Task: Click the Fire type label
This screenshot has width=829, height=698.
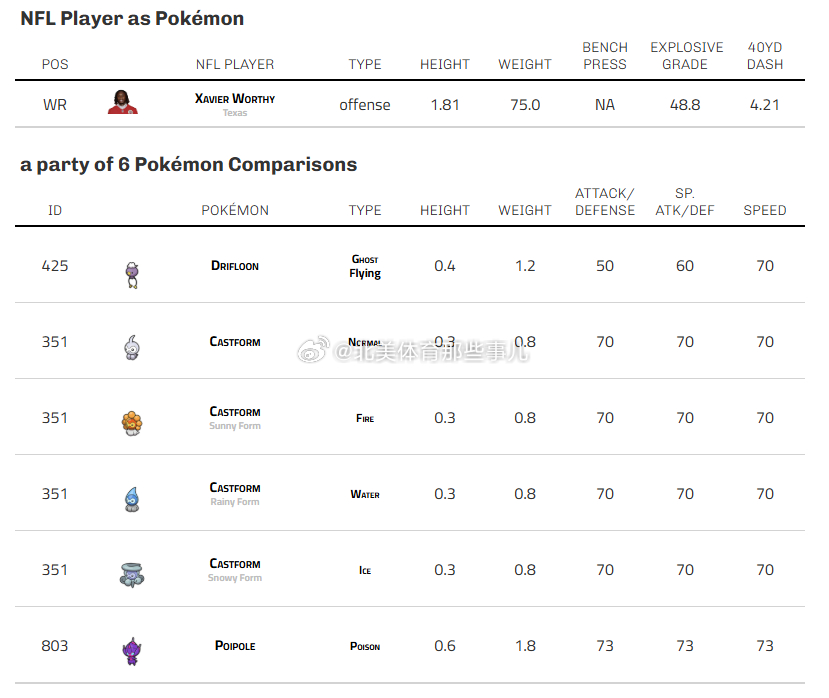Action: (x=365, y=418)
